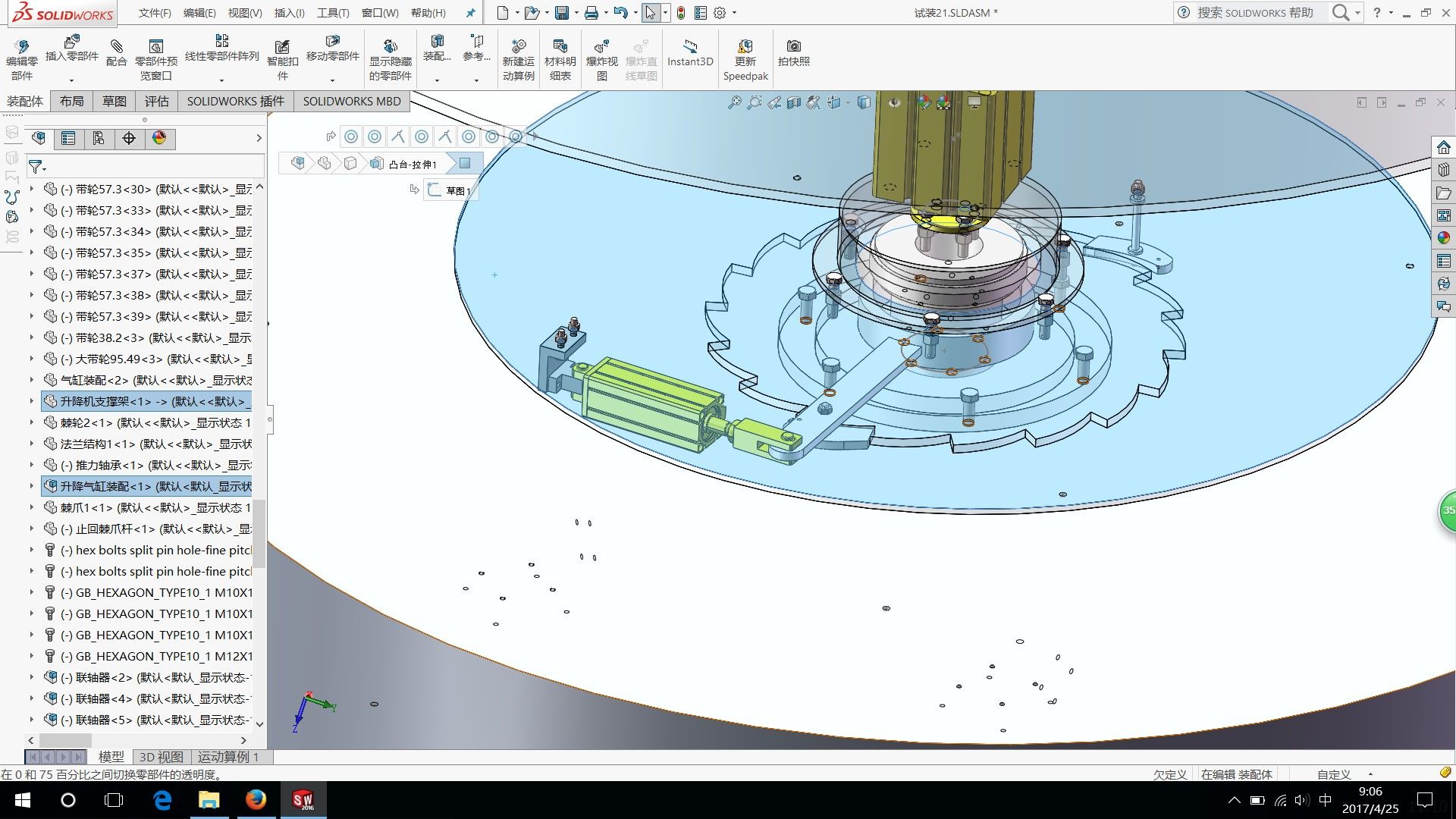Expand the 棘轮2<1> tree node

[x=31, y=422]
